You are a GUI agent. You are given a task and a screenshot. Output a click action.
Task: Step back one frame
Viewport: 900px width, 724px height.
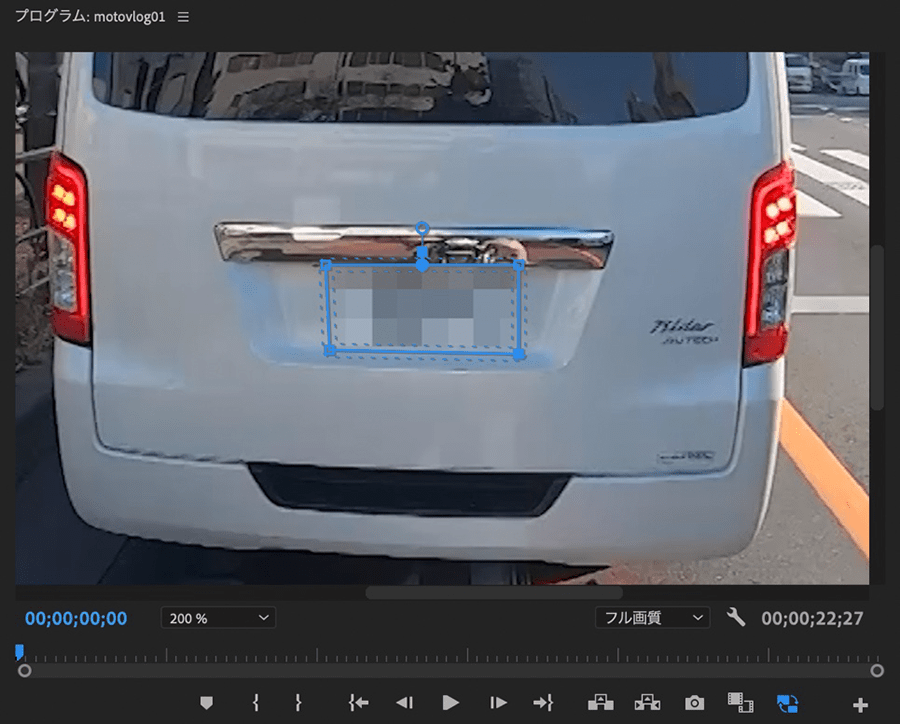coord(404,703)
